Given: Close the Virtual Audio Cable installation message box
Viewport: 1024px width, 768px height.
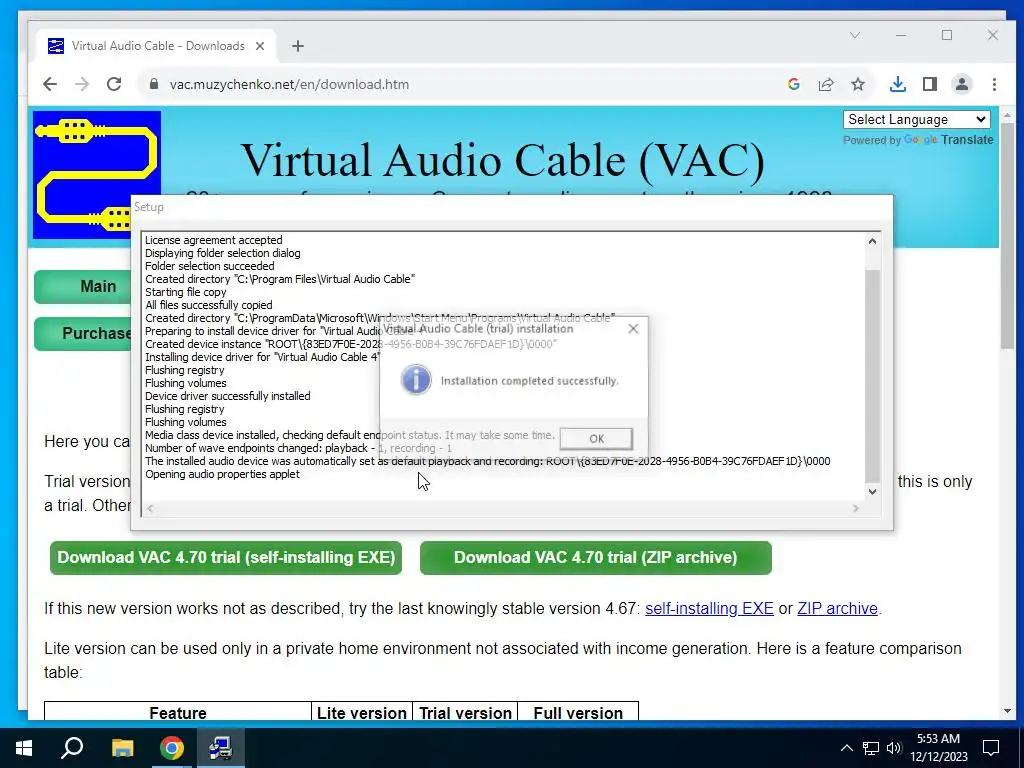Looking at the screenshot, I should [633, 328].
